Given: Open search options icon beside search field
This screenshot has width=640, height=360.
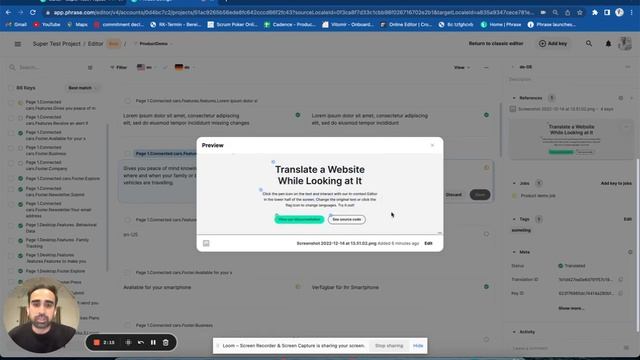Looking at the screenshot, I should coord(90,68).
